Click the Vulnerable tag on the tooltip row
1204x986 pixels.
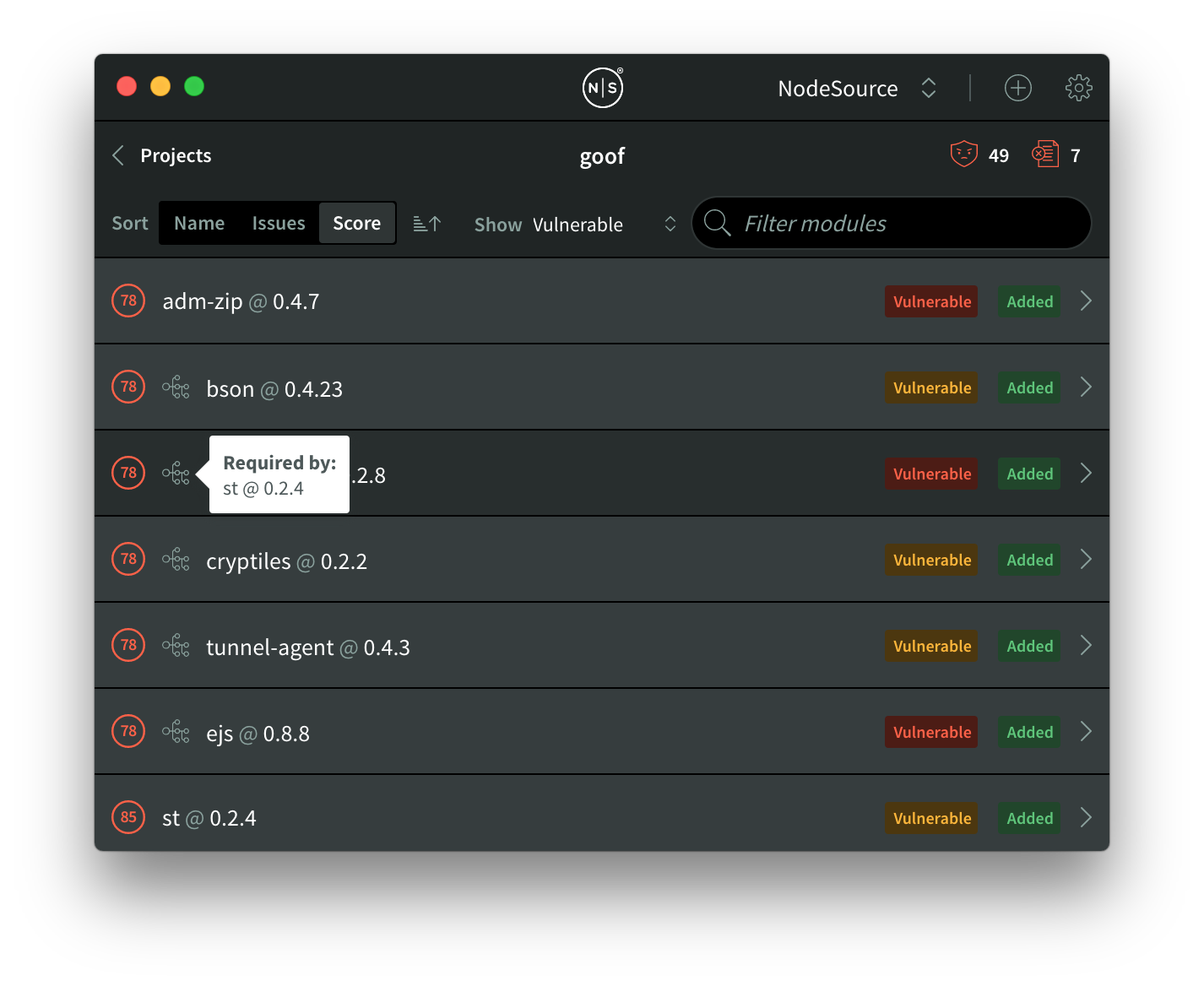pyautogui.click(x=931, y=474)
